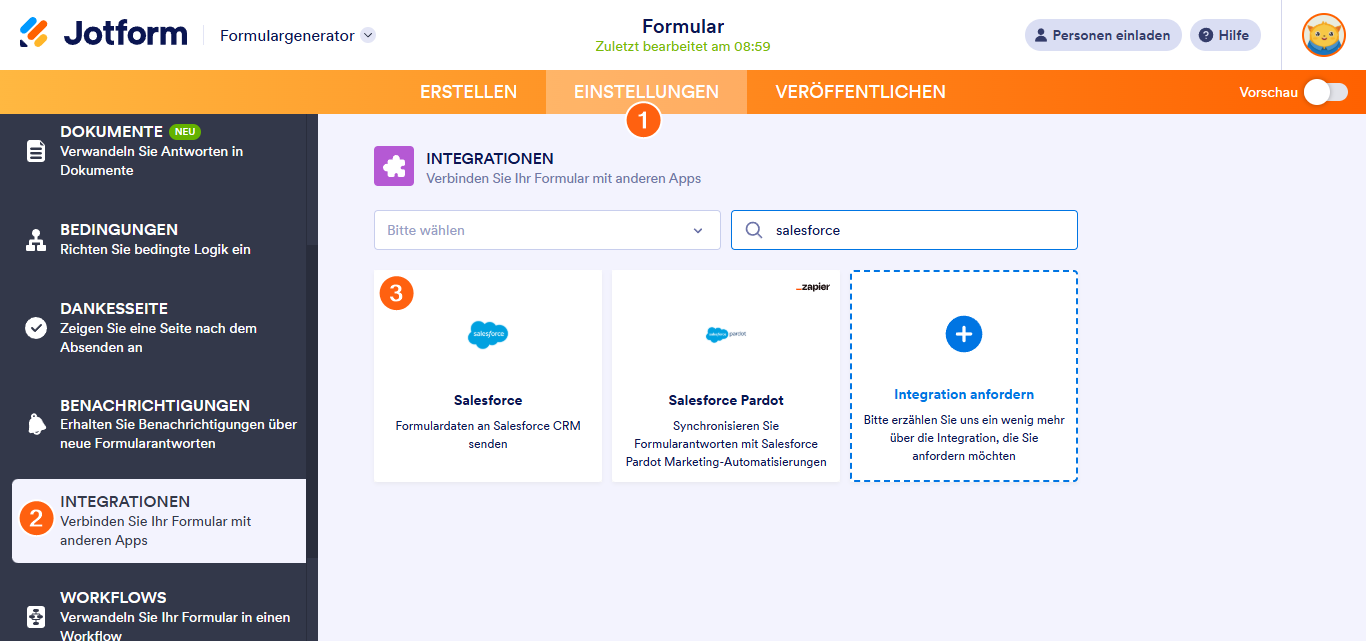
Task: Expand the Formulargenerator chevron next to the title
Action: (368, 34)
